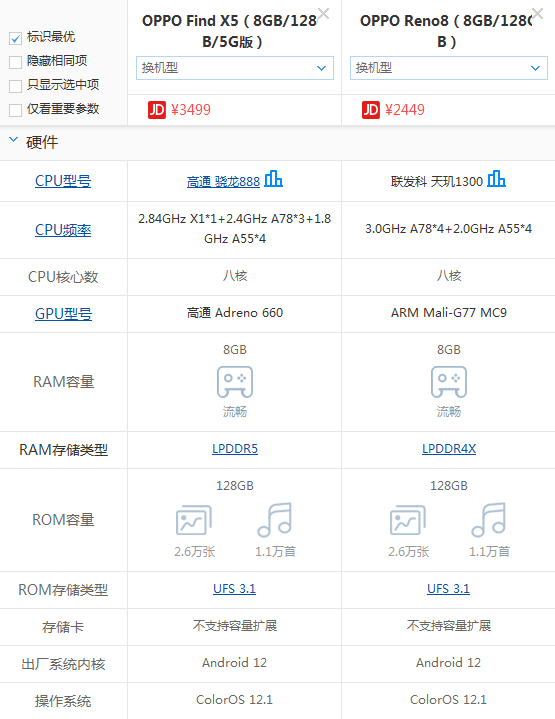Click the 2.84GHz X1*1 frequency cell
Viewport: 555px width, 719px height.
pyautogui.click(x=235, y=229)
